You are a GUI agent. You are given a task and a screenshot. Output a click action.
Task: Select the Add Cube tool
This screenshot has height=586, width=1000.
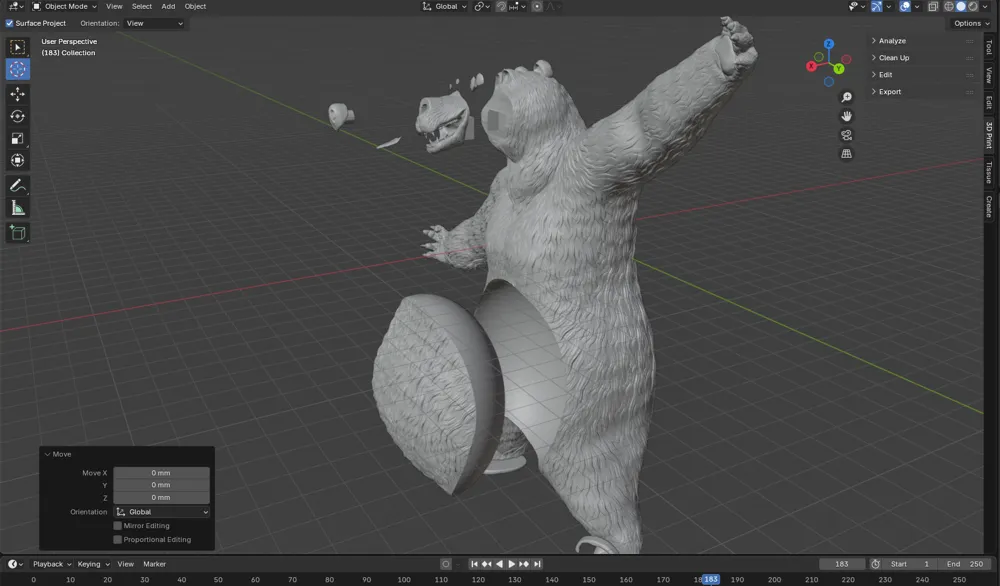tap(16, 232)
